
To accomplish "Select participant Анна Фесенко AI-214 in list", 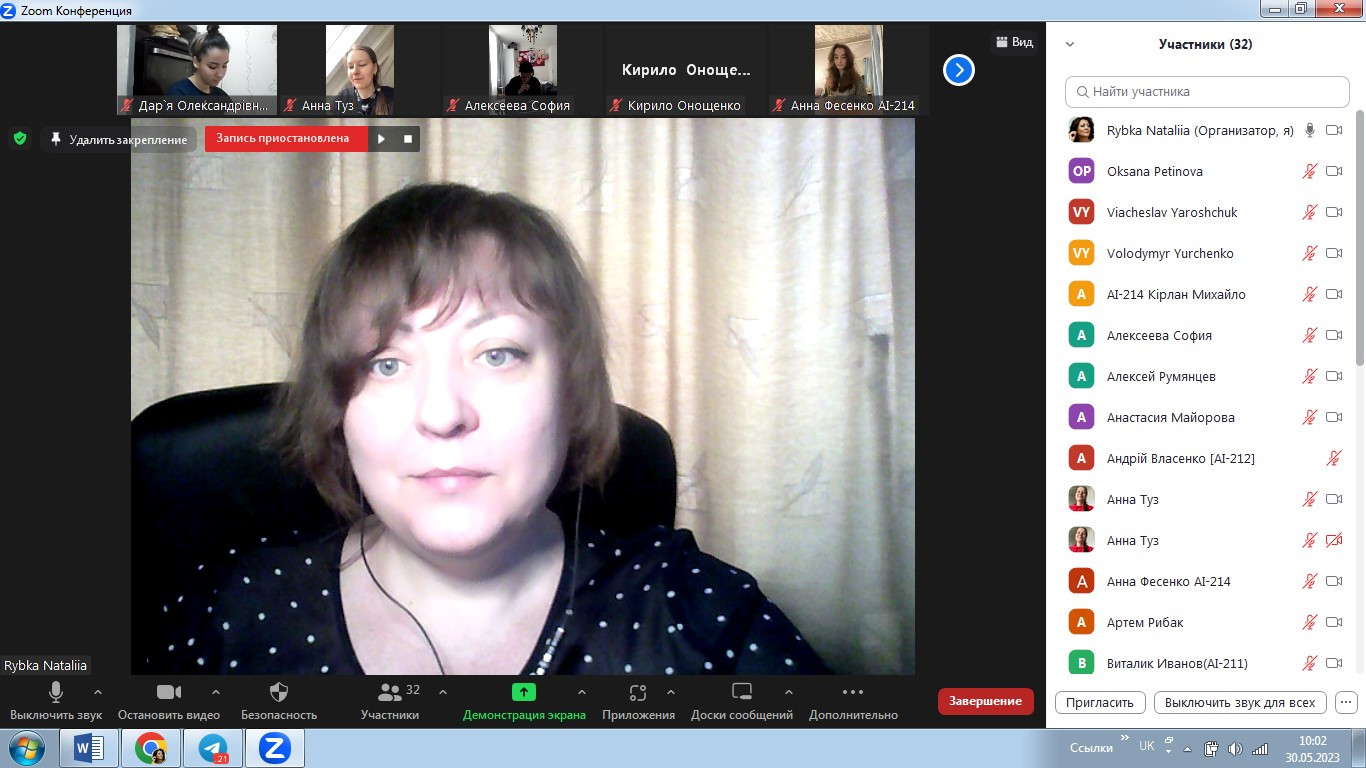I will 1205,581.
